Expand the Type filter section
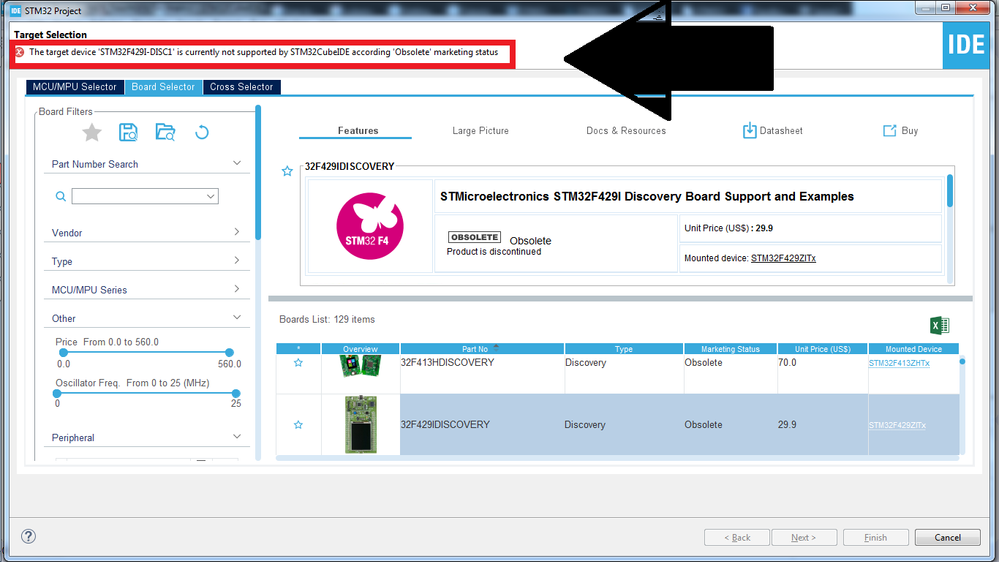Screen dimensions: 999x562 point(237,261)
